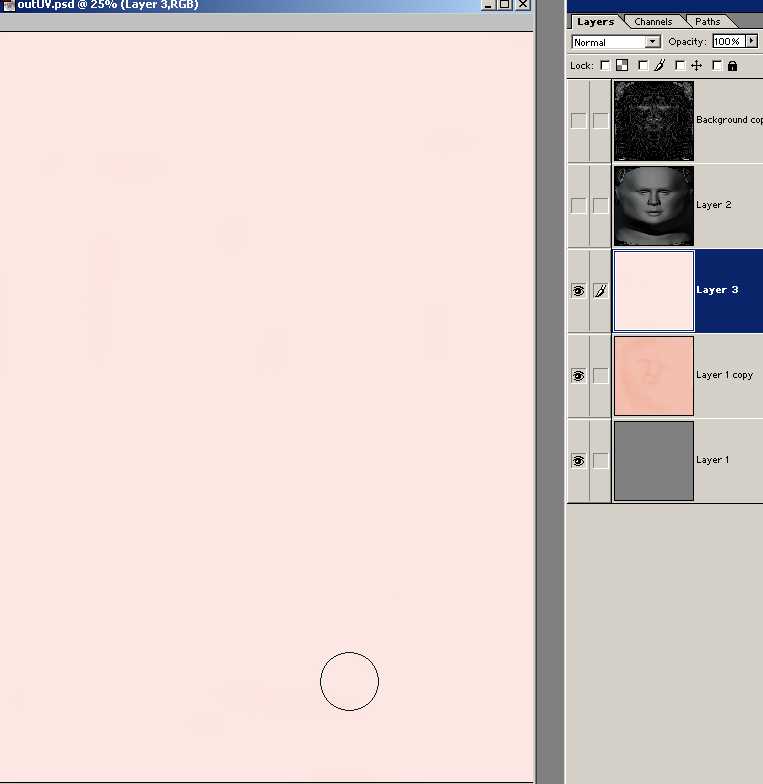This screenshot has width=763, height=784.
Task: Switch to the Paths tab
Action: (x=708, y=21)
